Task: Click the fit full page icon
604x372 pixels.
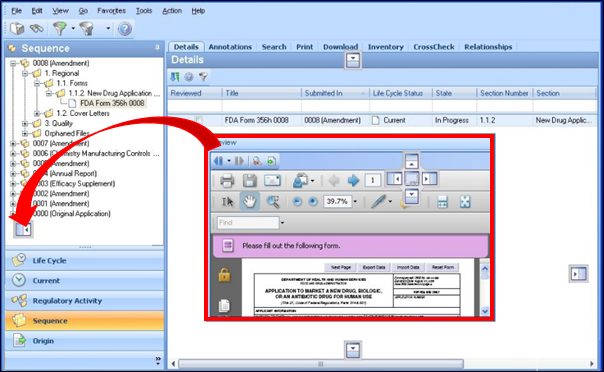Action: click(x=465, y=201)
